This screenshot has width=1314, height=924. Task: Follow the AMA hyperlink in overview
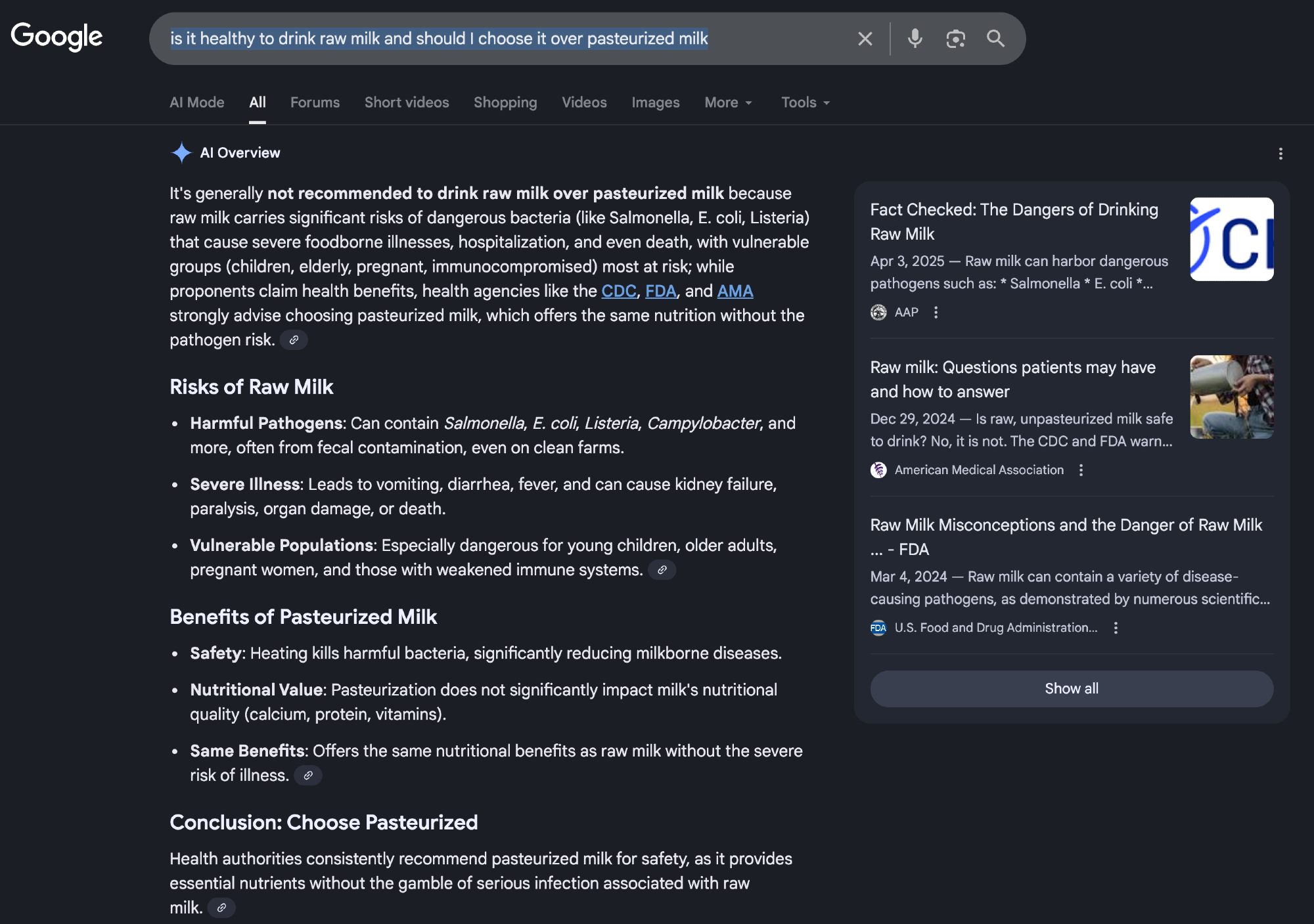coord(735,291)
